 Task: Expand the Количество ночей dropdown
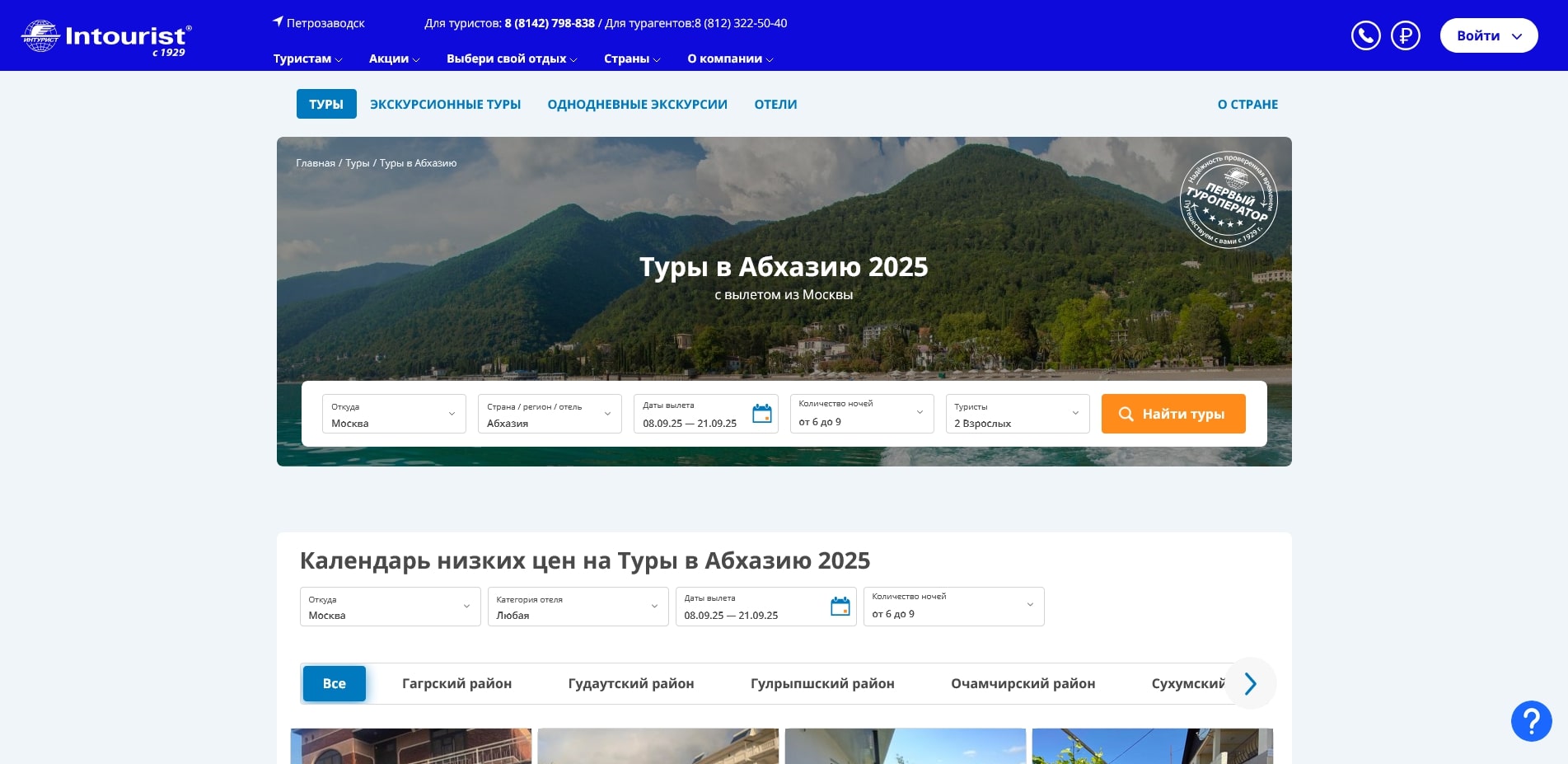coord(861,414)
